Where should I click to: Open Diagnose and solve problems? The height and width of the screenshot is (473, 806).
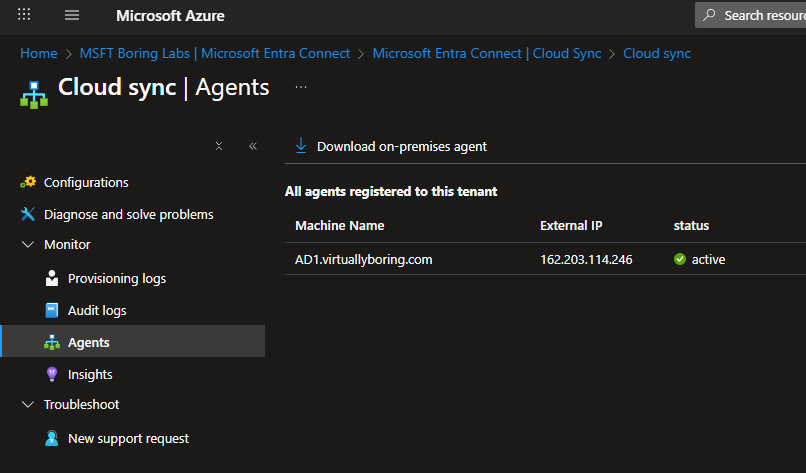pos(129,214)
